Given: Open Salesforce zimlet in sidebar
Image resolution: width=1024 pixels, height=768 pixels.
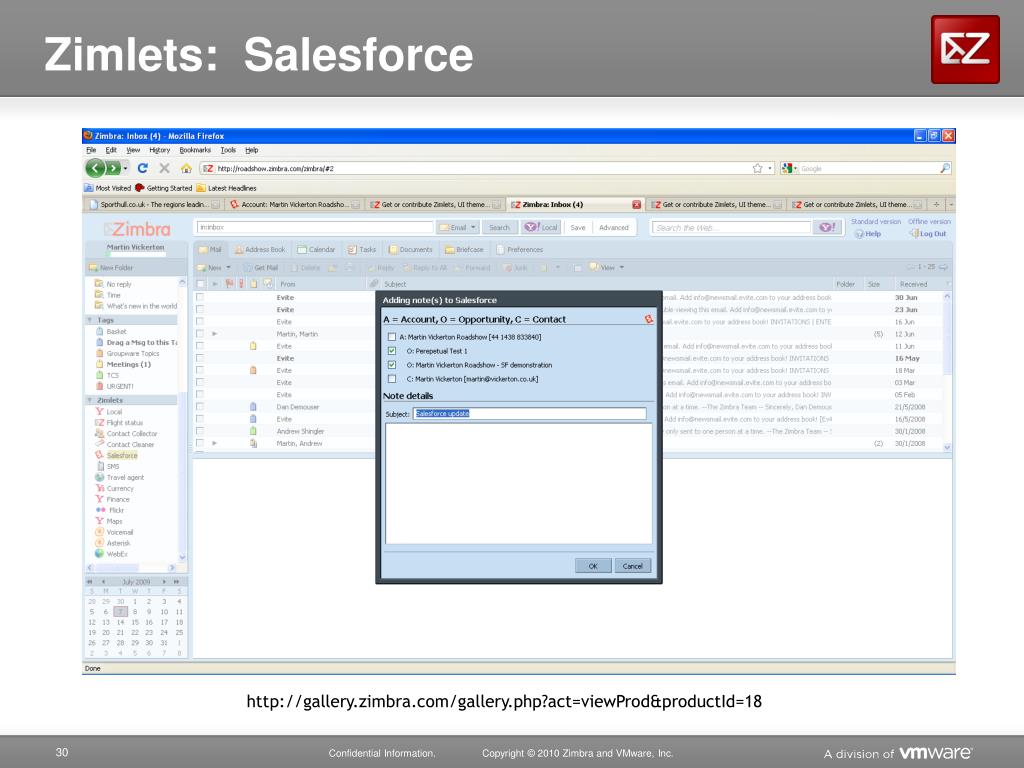Looking at the screenshot, I should click(x=121, y=455).
